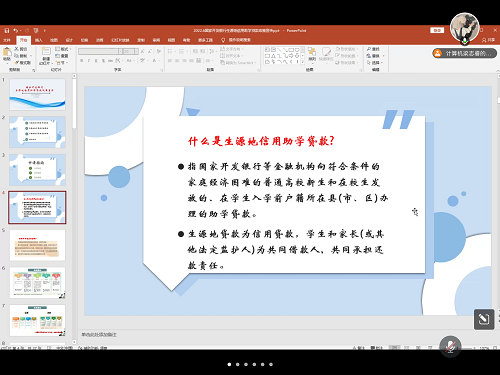Click the Share button at top right
The image size is (500, 375).
pos(489,40)
